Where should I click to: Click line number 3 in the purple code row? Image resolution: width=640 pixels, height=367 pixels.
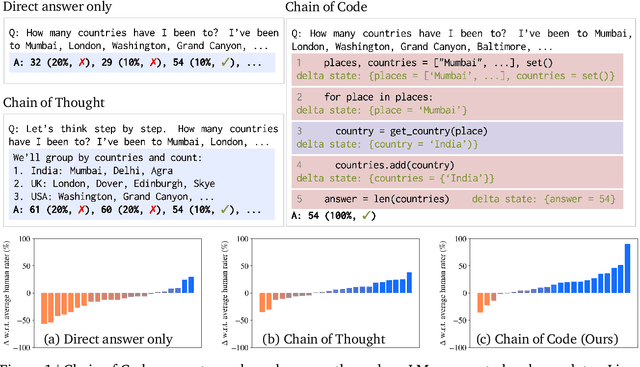coord(299,131)
